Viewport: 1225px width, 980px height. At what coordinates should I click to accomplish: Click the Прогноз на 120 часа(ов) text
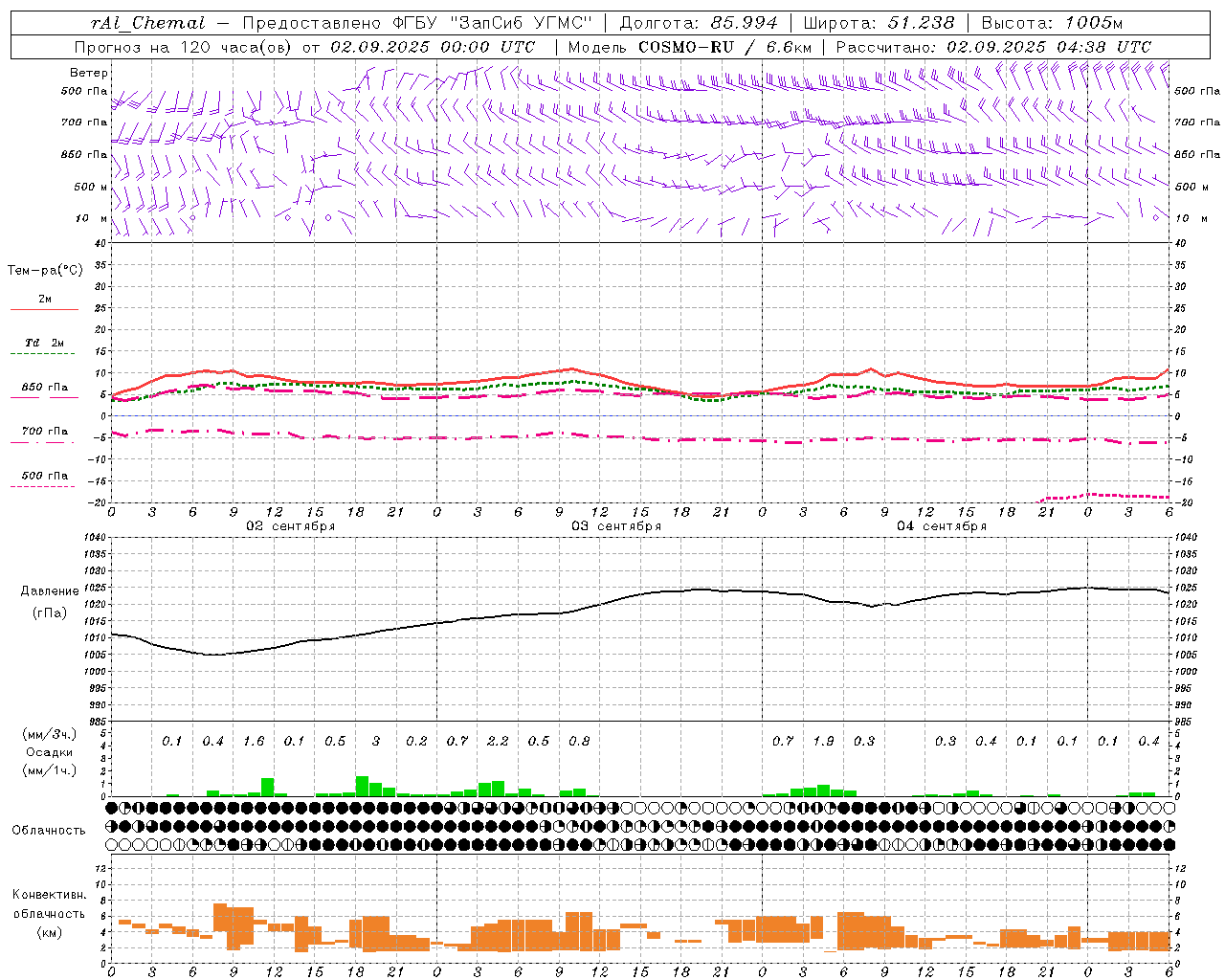(184, 47)
